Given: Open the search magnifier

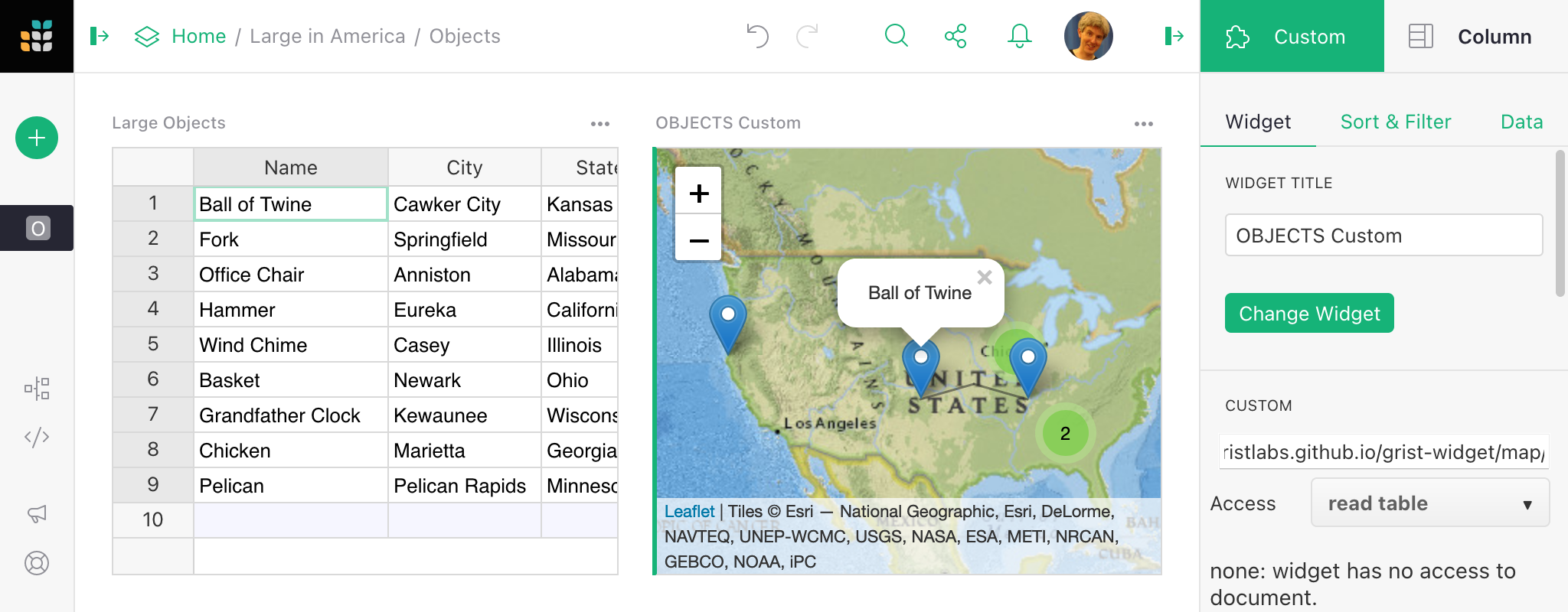Looking at the screenshot, I should [896, 36].
